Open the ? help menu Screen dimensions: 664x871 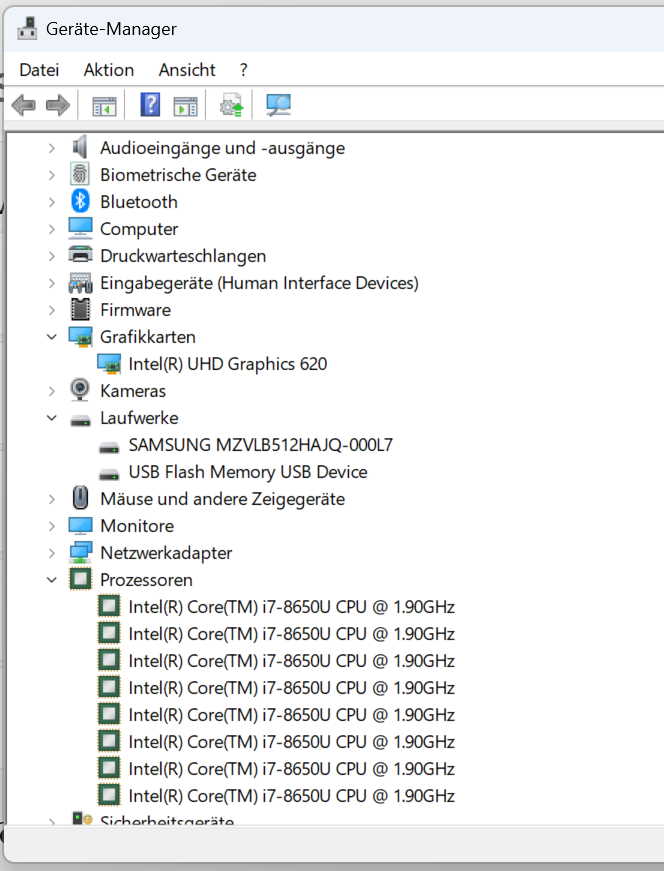pyautogui.click(x=243, y=70)
